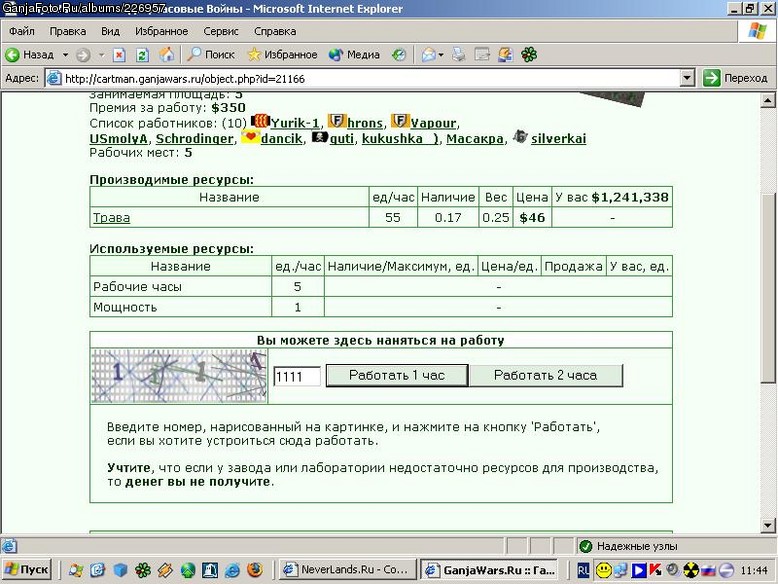Viewport: 778px width, 584px height.
Task: Click the Media (Медиа) toolbar icon
Action: (354, 55)
